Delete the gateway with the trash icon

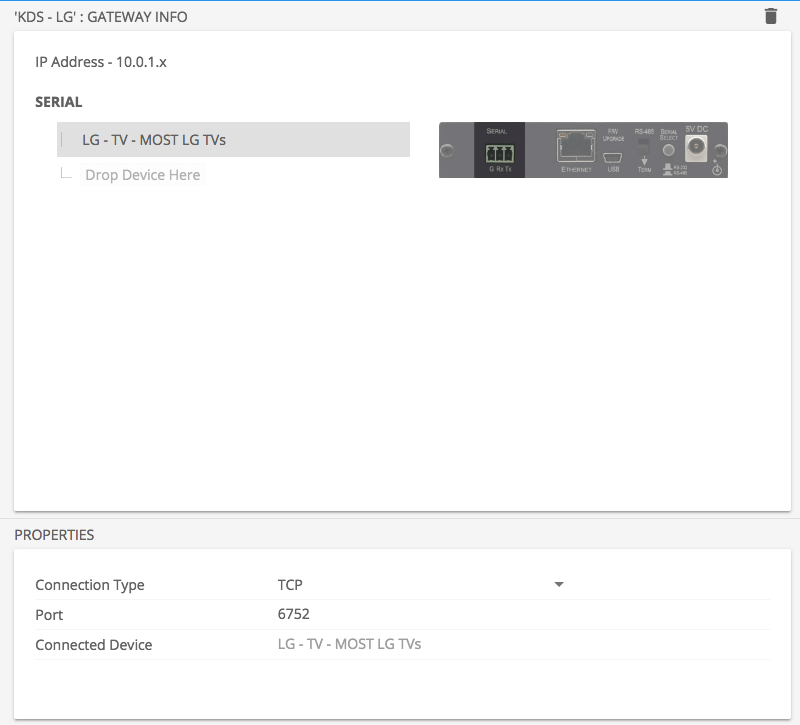769,16
